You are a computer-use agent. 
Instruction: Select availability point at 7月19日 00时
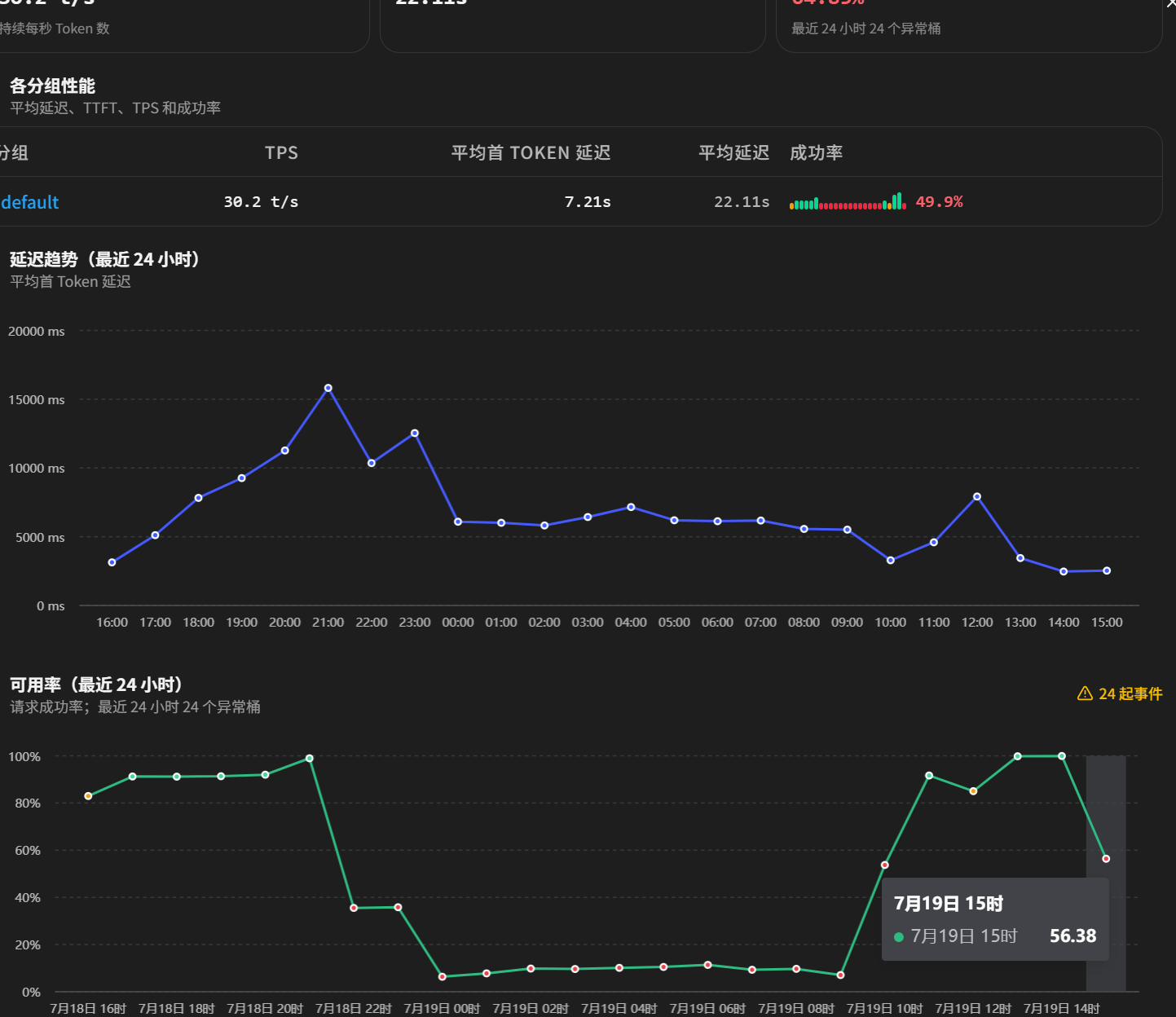point(443,976)
